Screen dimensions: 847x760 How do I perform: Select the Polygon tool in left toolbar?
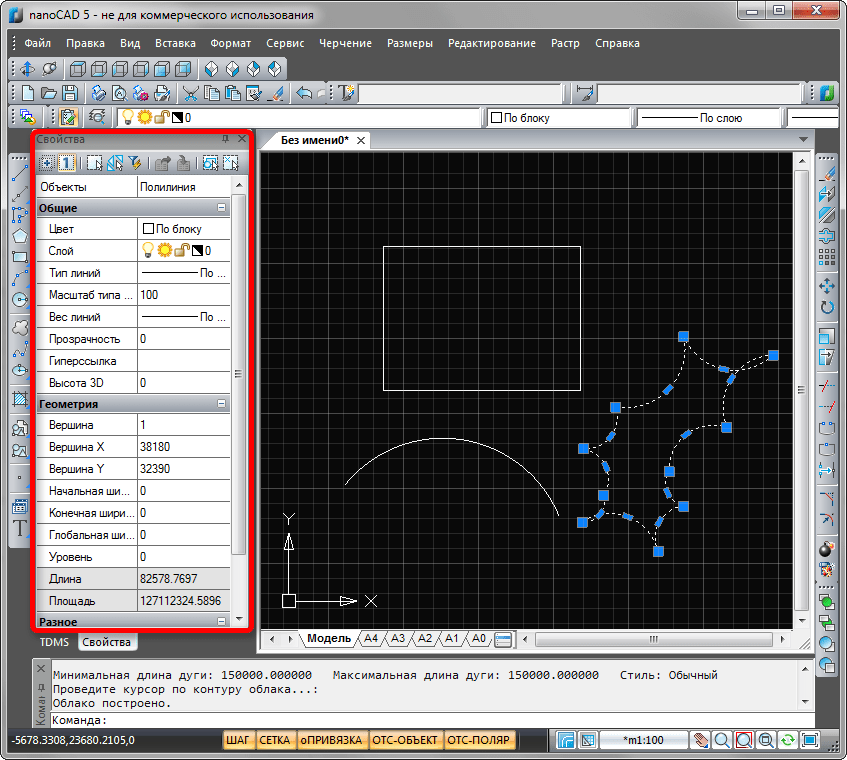[x=20, y=236]
